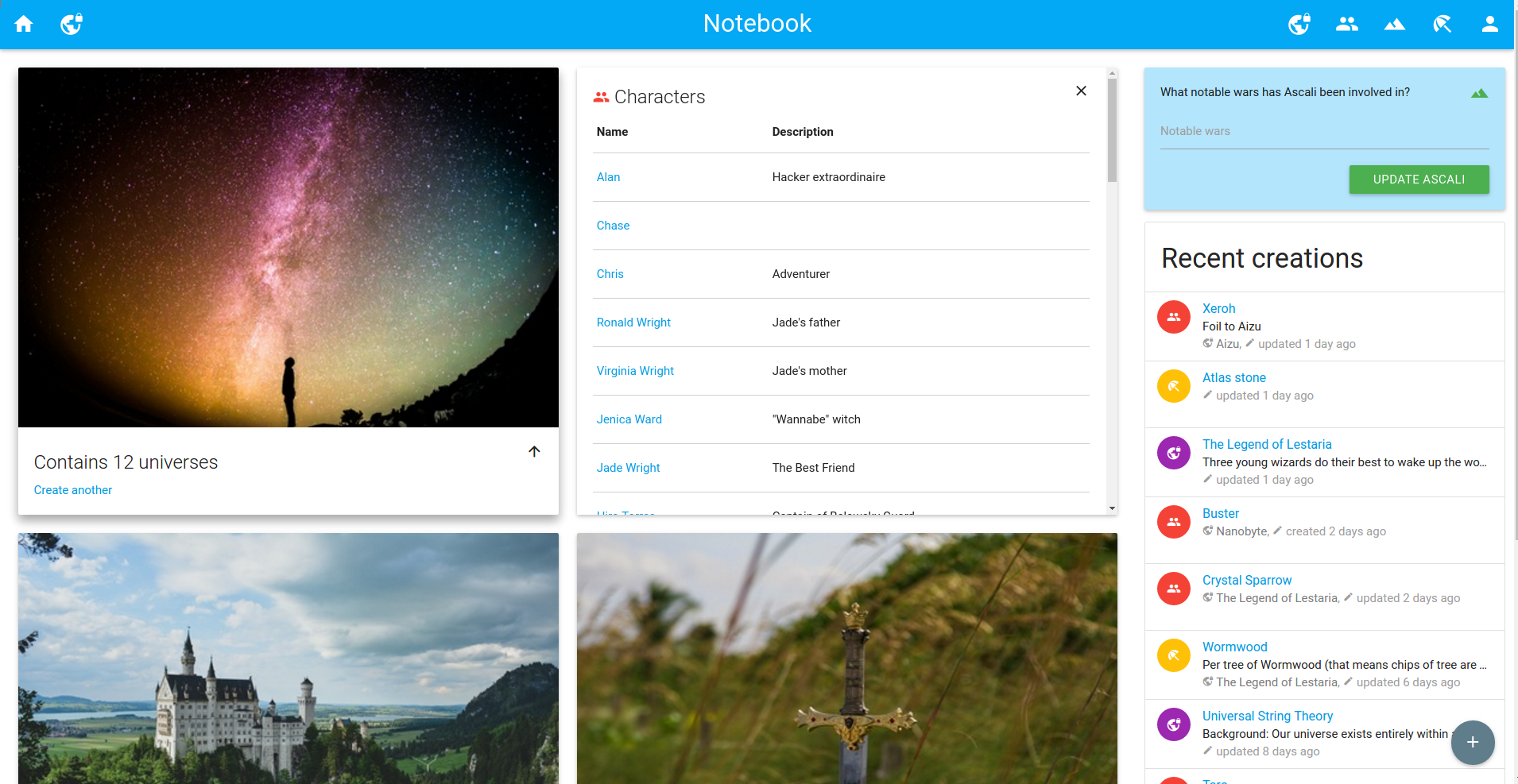Viewport: 1518px width, 784px height.
Task: Open character Ronald Wright
Action: coord(633,322)
